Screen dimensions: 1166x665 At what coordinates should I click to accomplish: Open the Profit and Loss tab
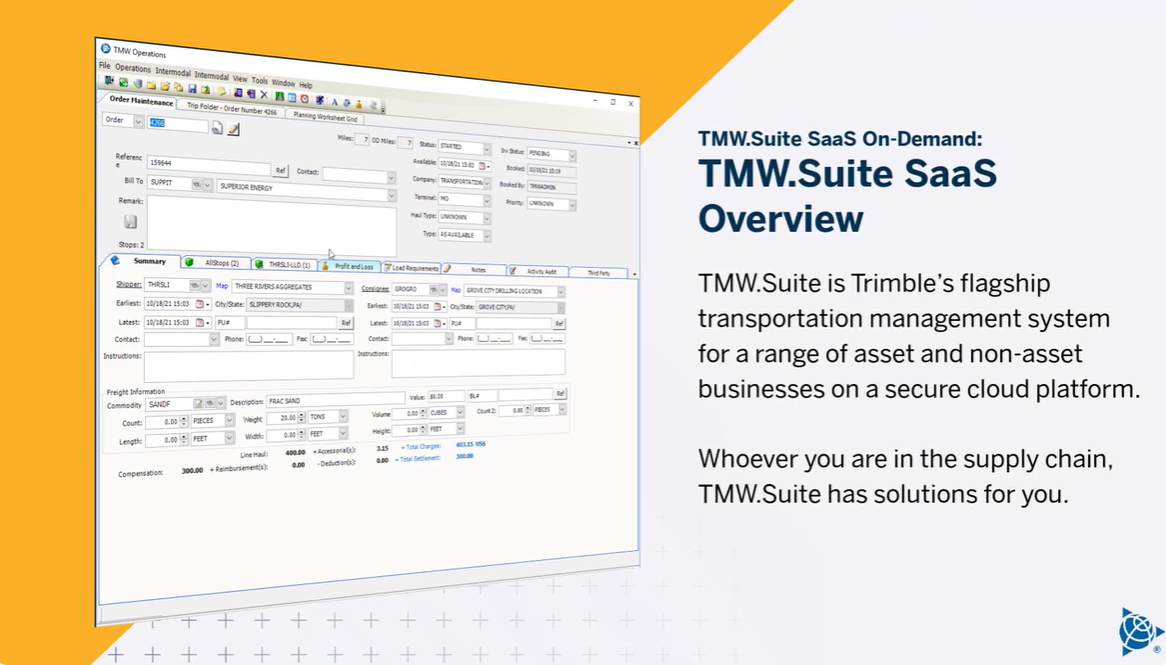349,266
